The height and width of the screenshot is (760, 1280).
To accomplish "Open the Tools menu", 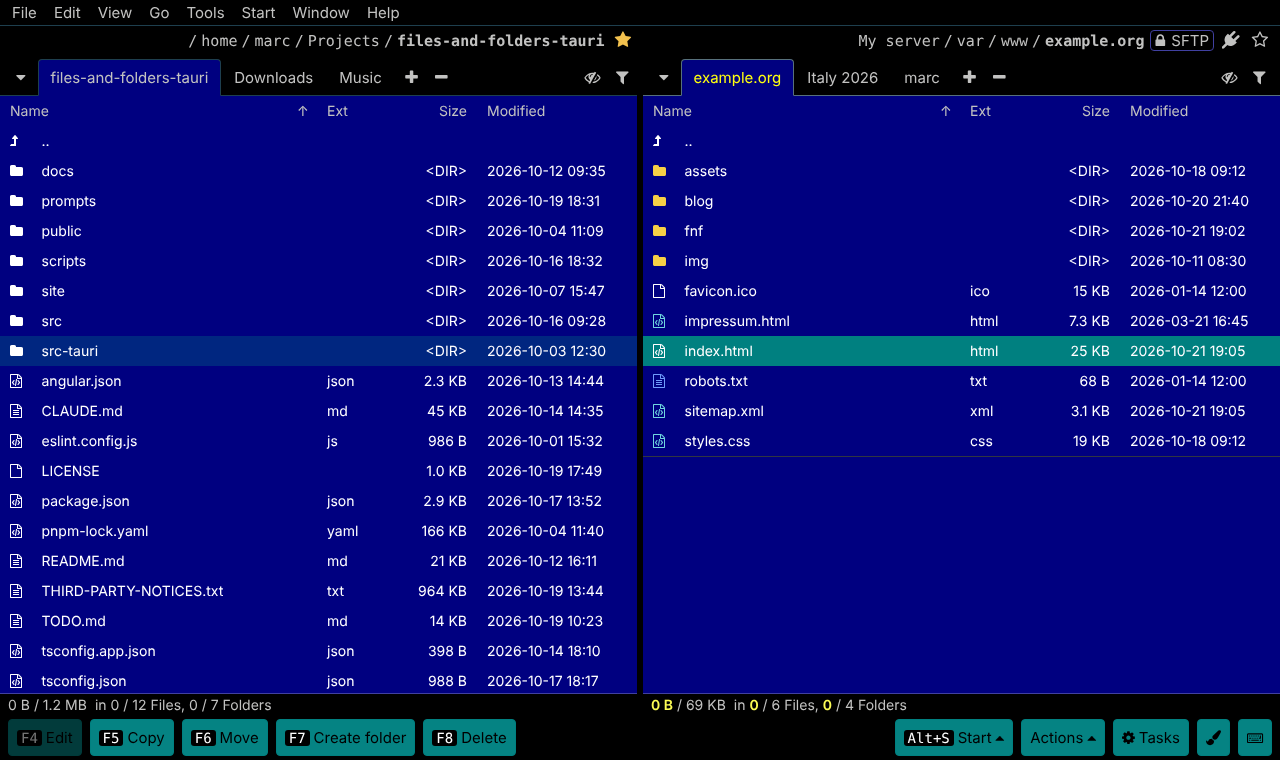I will coord(206,13).
